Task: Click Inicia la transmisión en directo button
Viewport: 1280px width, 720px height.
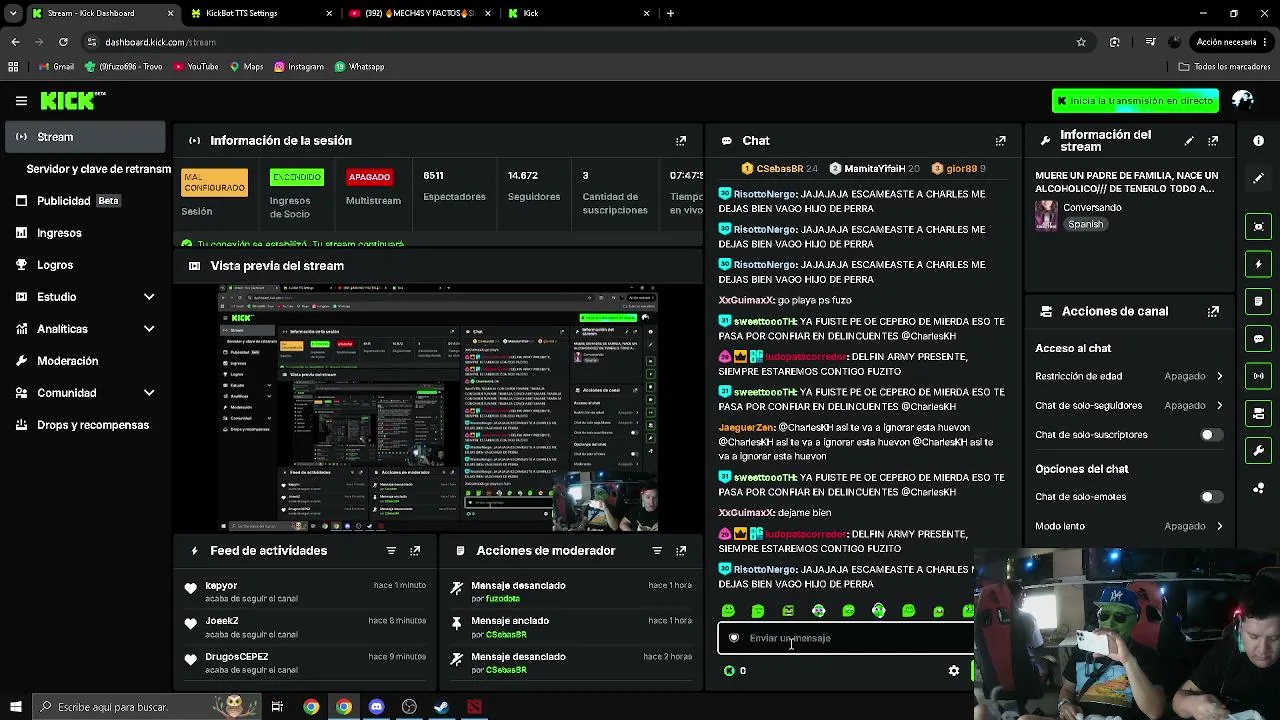Action: pos(1135,101)
